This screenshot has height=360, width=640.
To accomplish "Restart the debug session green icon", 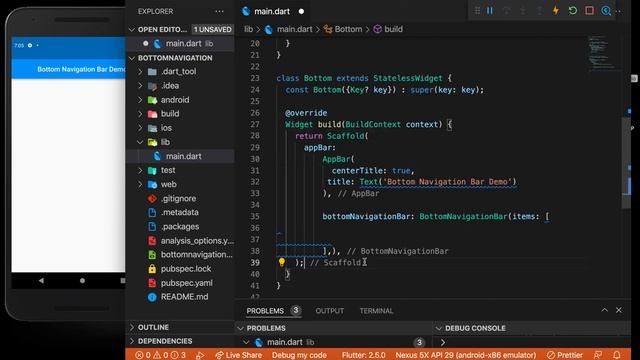I will [x=573, y=11].
